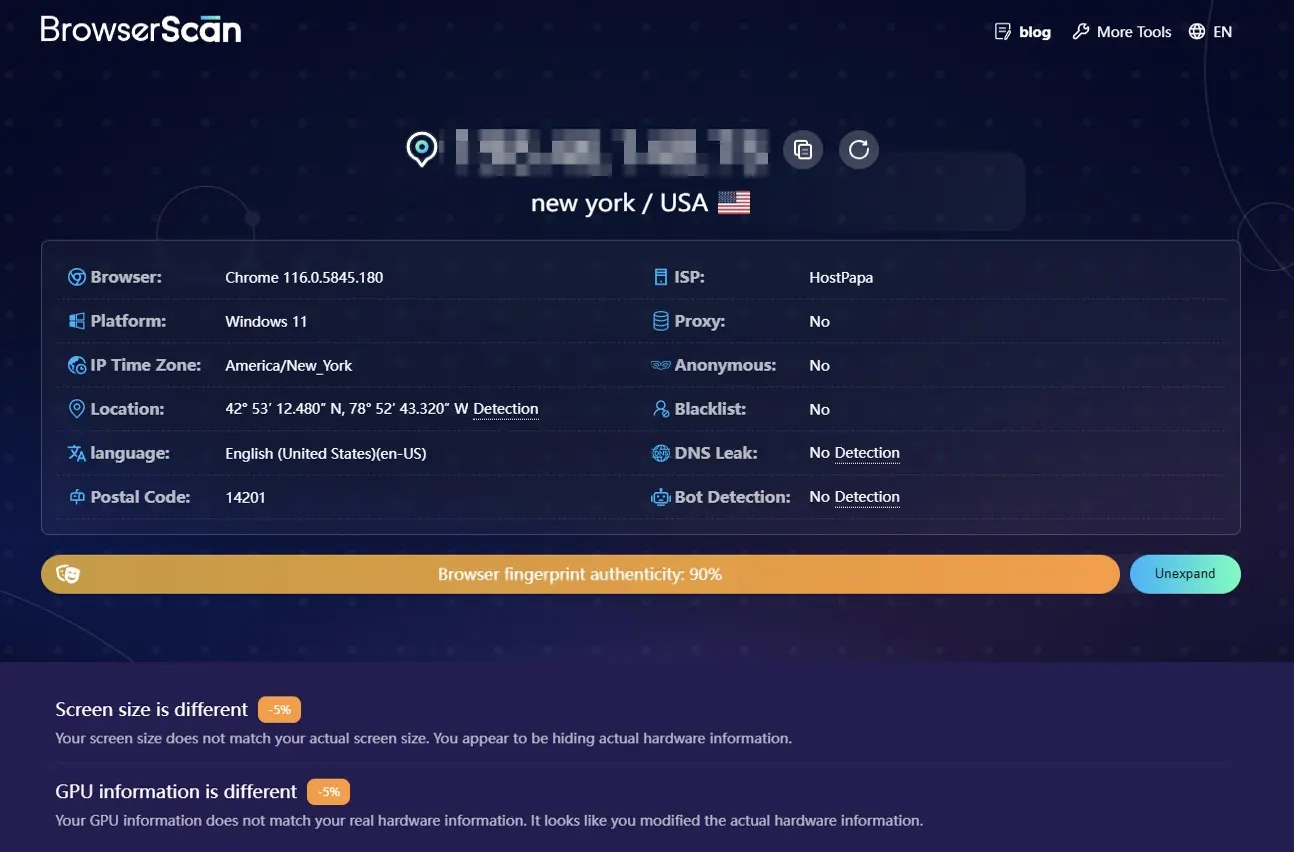The width and height of the screenshot is (1294, 852).
Task: Click the USA flag next to new york
Action: (734, 202)
